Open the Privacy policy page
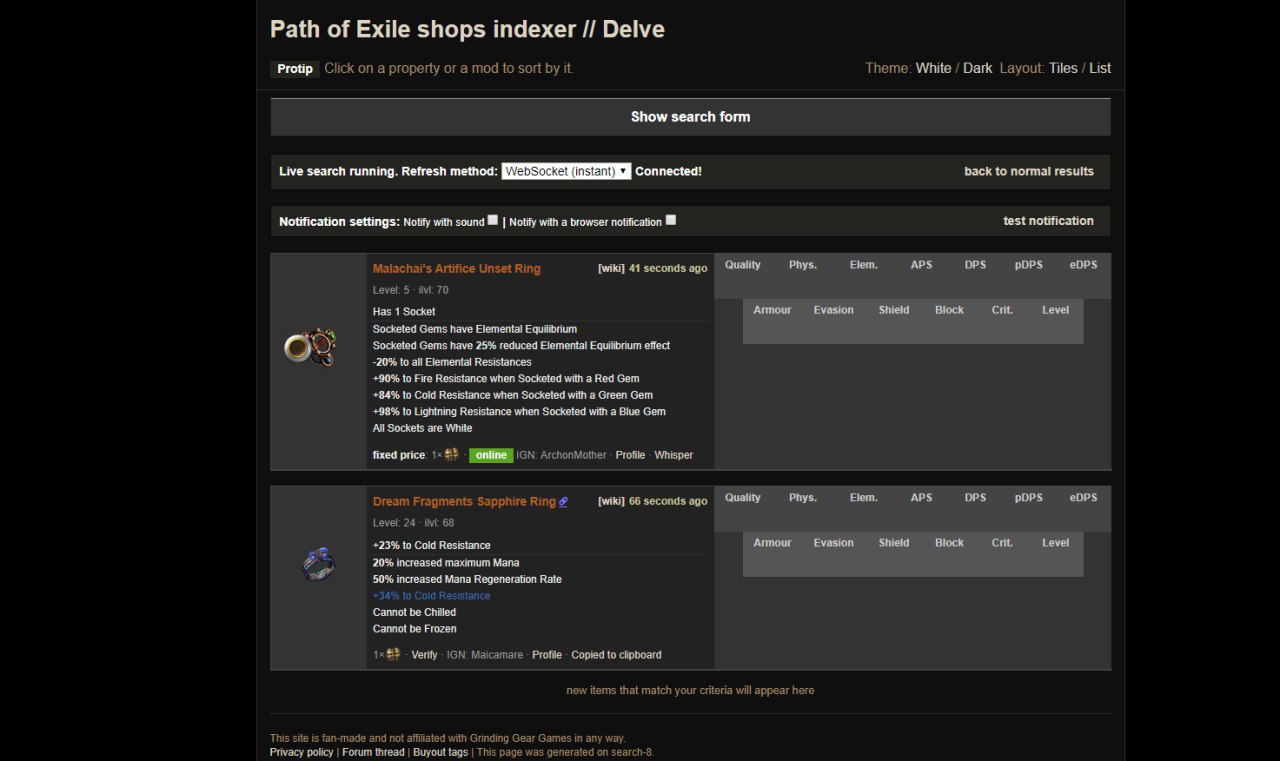 (x=301, y=752)
